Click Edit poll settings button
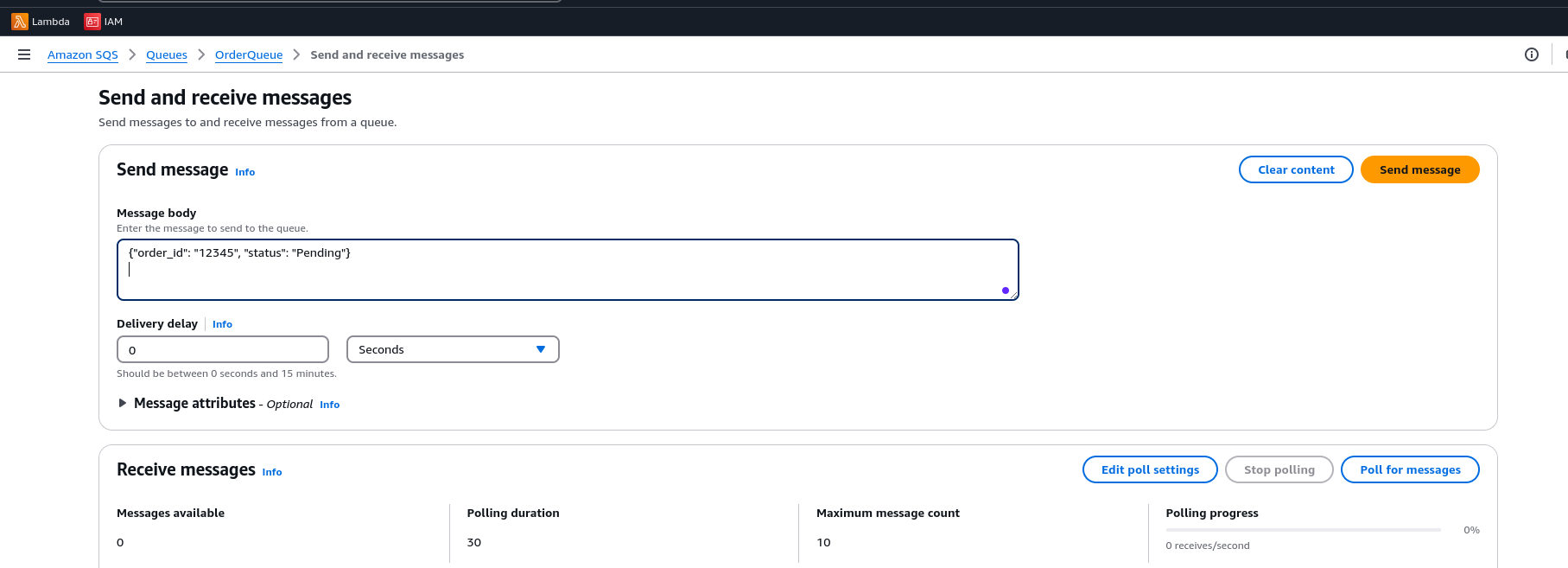Image resolution: width=1568 pixels, height=568 pixels. (1149, 469)
